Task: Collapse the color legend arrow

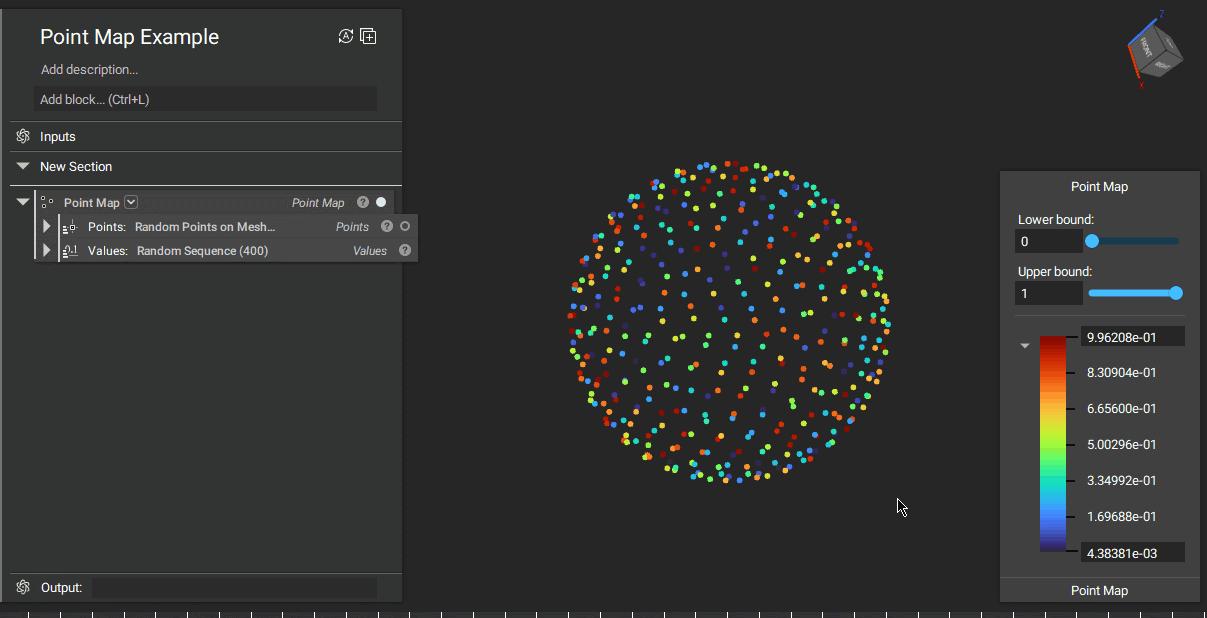Action: [1024, 346]
